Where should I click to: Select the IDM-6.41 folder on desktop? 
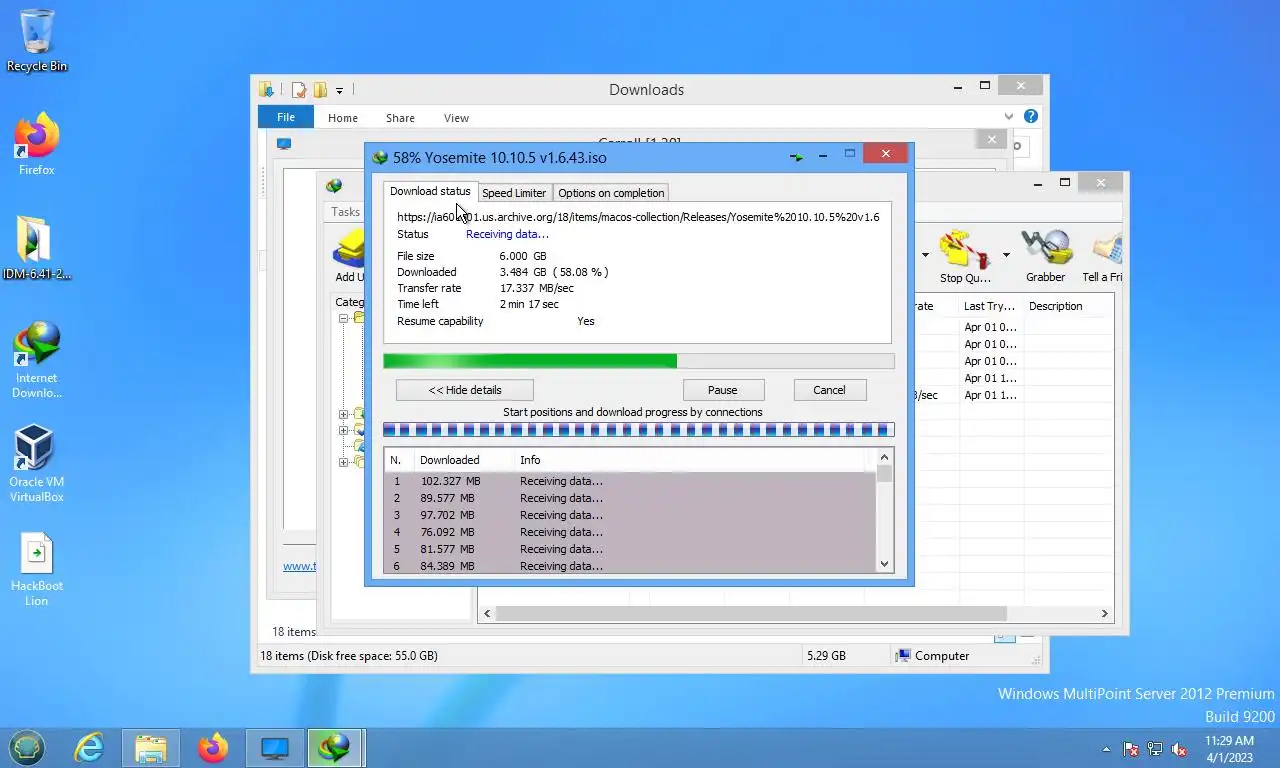(x=37, y=248)
